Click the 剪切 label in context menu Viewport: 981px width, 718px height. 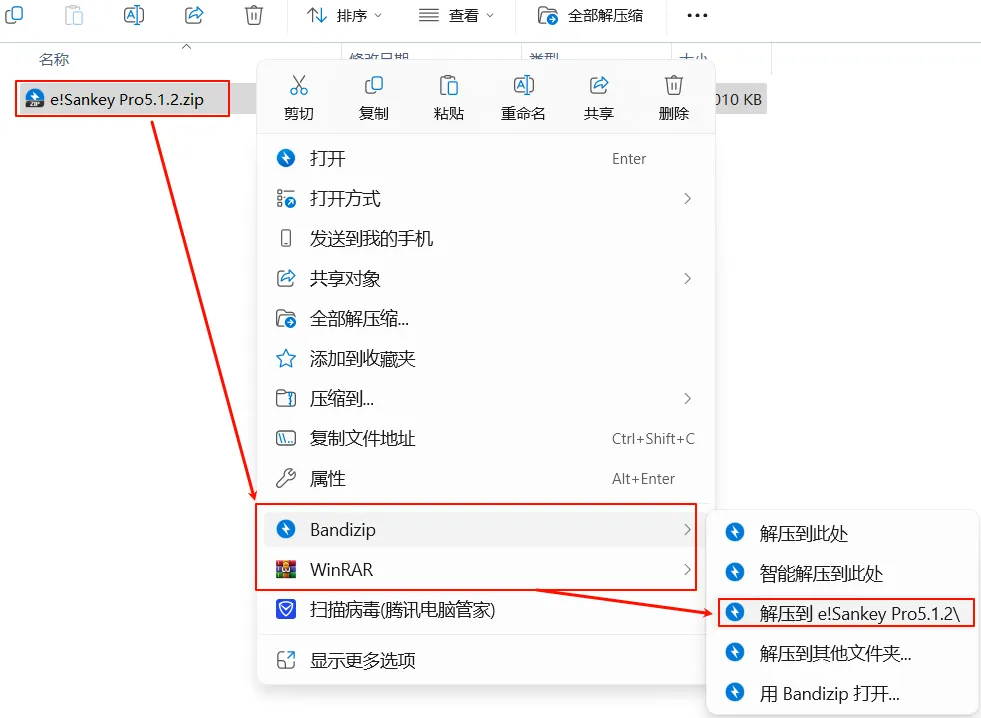click(298, 113)
